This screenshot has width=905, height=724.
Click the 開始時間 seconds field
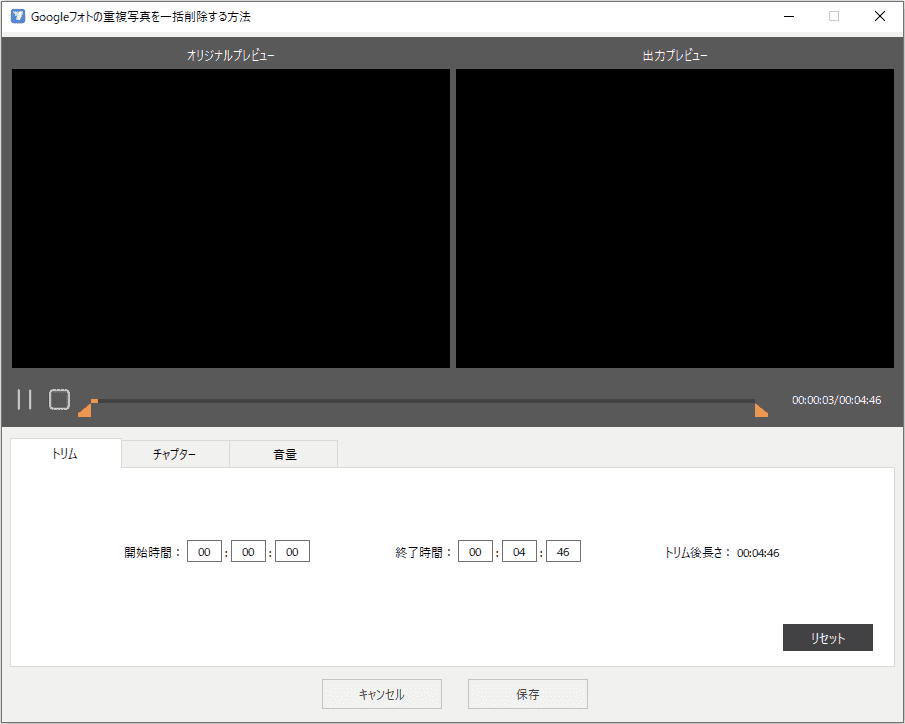[292, 552]
